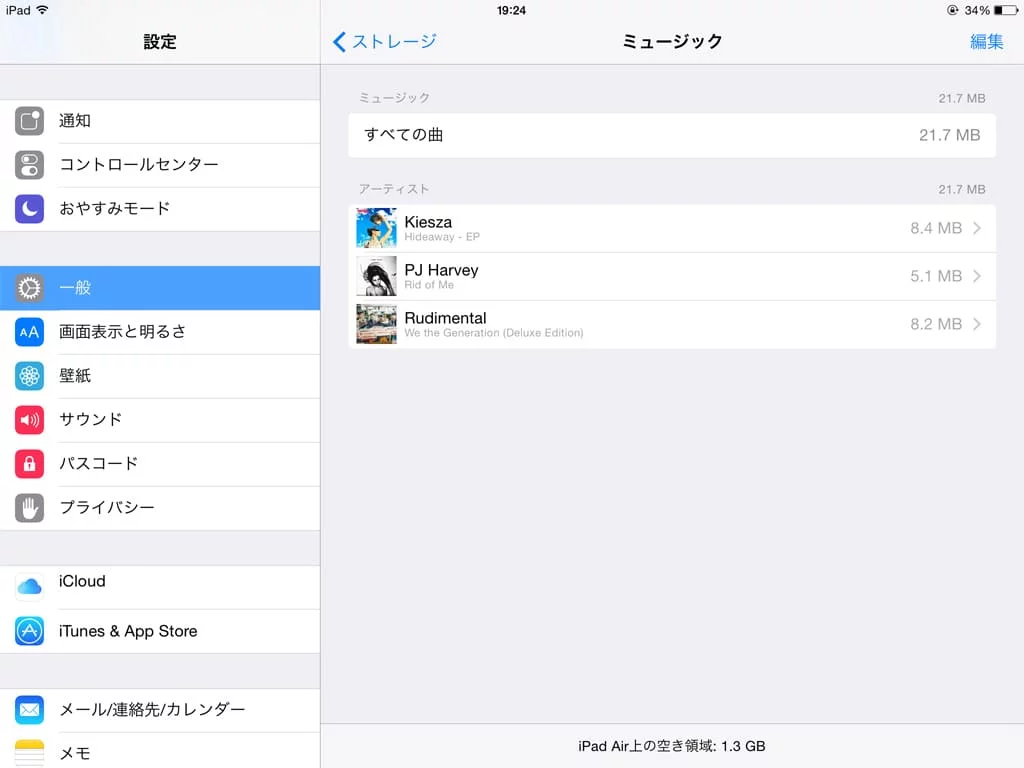Tap the プライバシー hand icon
1024x768 pixels.
coord(29,507)
